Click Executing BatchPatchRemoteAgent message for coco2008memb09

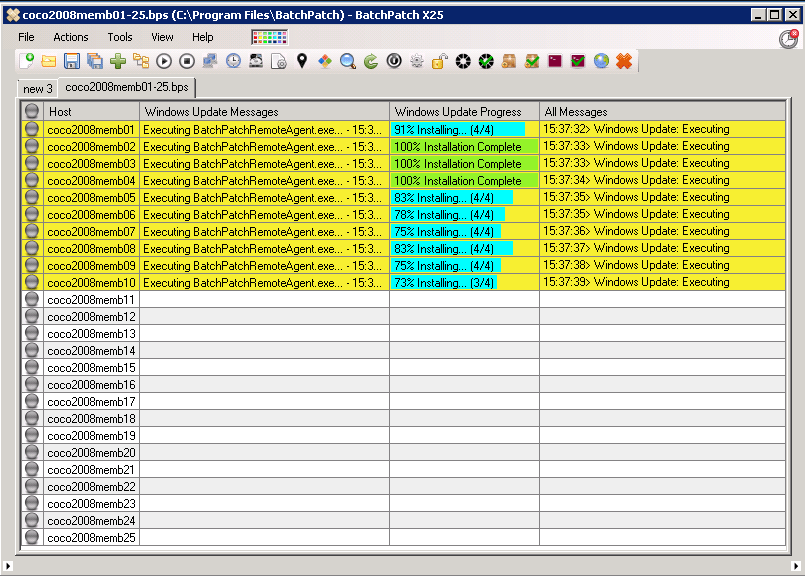(x=262, y=266)
